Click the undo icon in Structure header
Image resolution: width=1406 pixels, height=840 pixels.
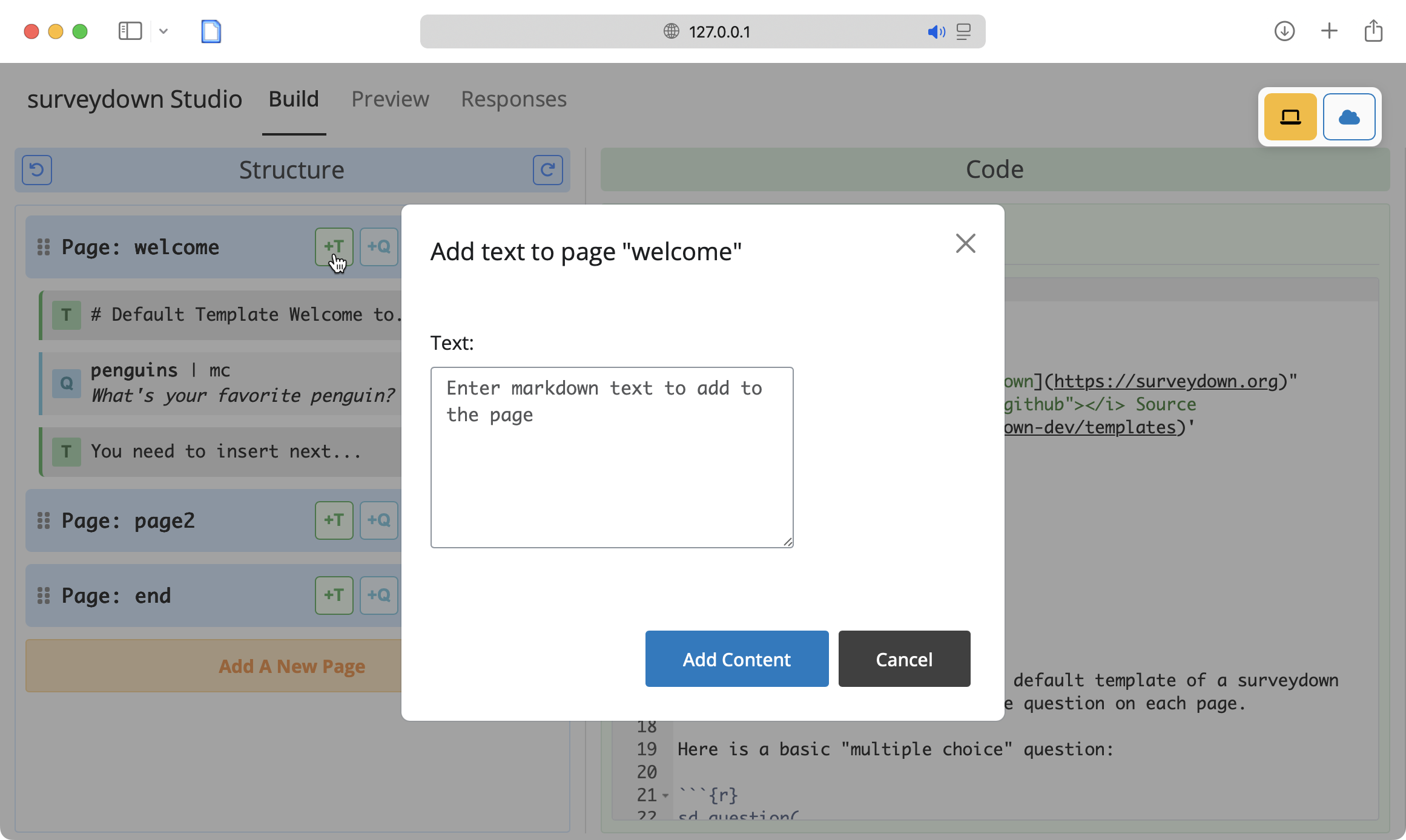[37, 170]
